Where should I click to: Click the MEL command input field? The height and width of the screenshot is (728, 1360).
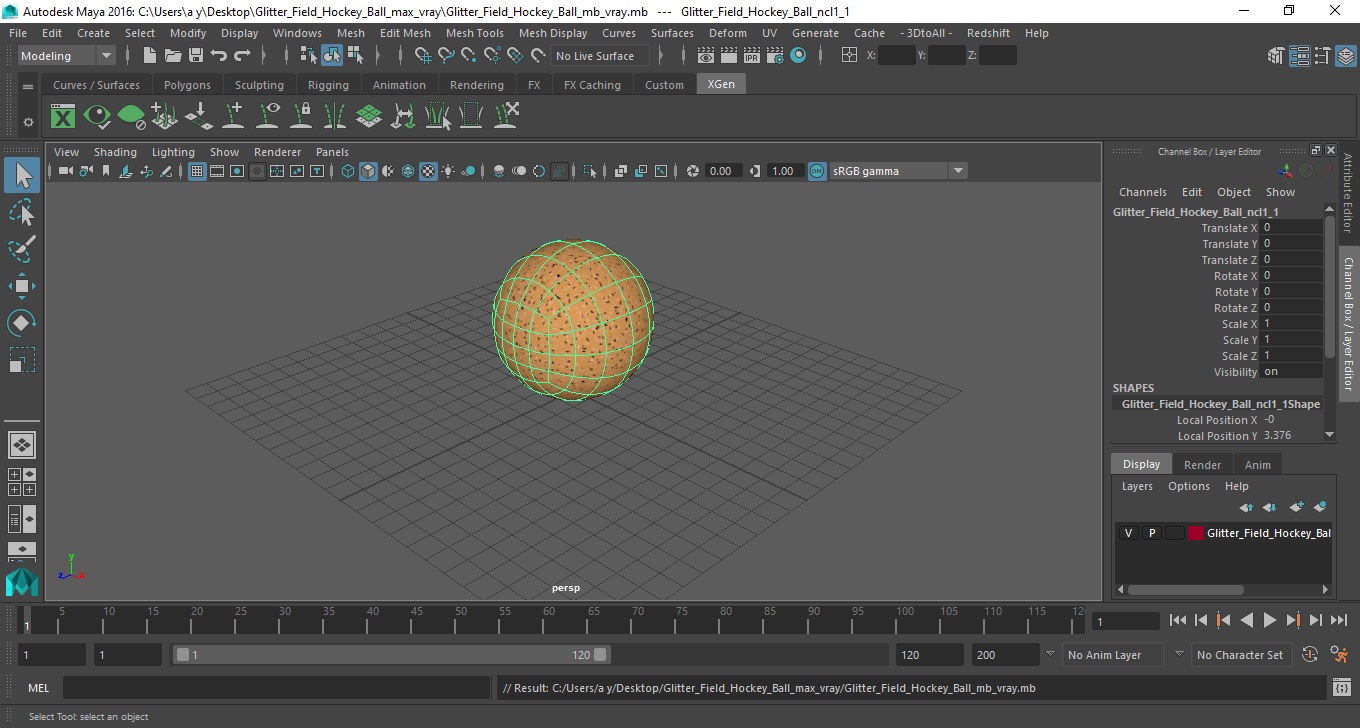(276, 688)
